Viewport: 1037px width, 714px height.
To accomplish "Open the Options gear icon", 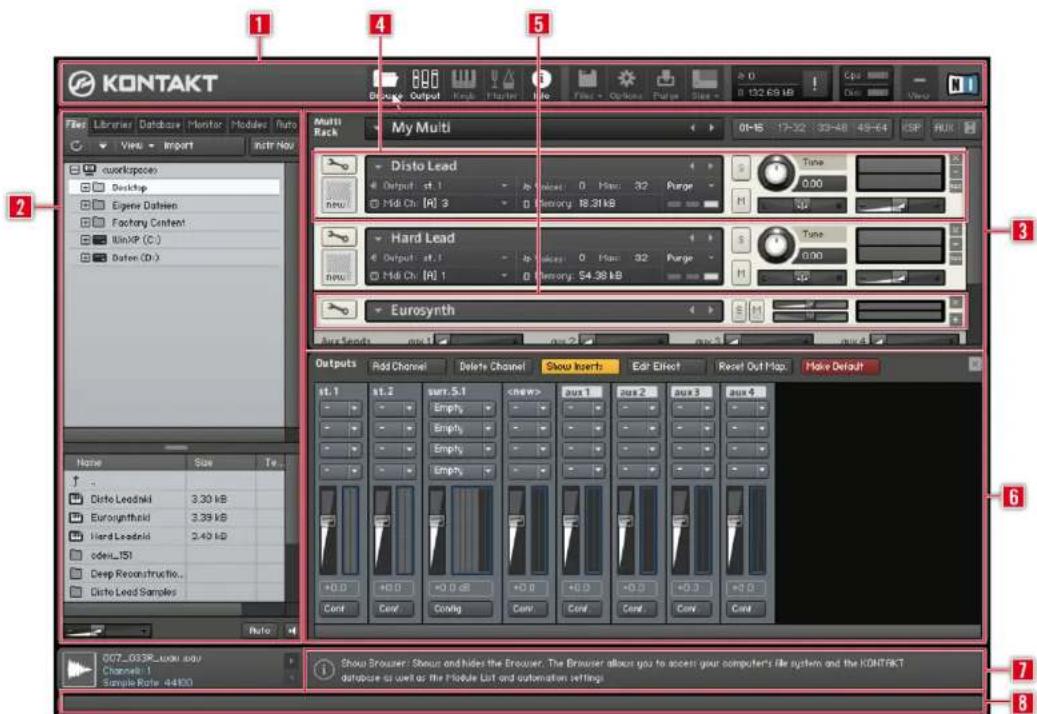I will pos(626,85).
